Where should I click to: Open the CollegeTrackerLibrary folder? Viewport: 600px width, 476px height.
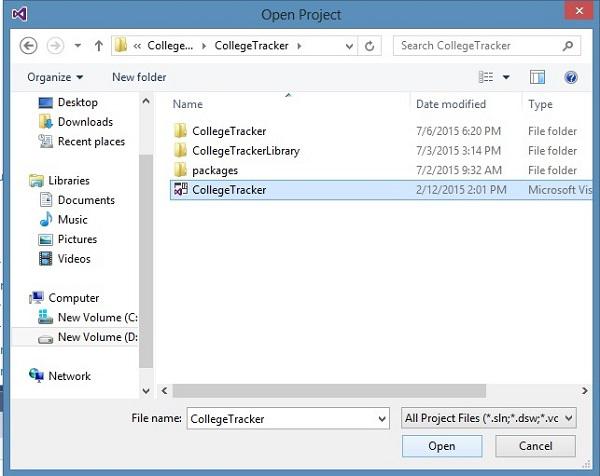coord(245,151)
